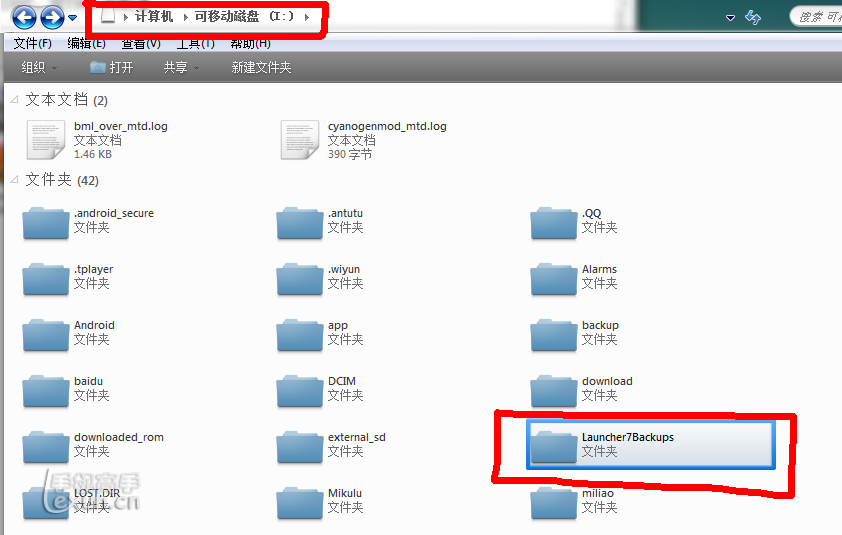This screenshot has width=842, height=535.
Task: Expand arrow after 可移动磁盘 (I:) breadcrumb
Action: pyautogui.click(x=307, y=17)
